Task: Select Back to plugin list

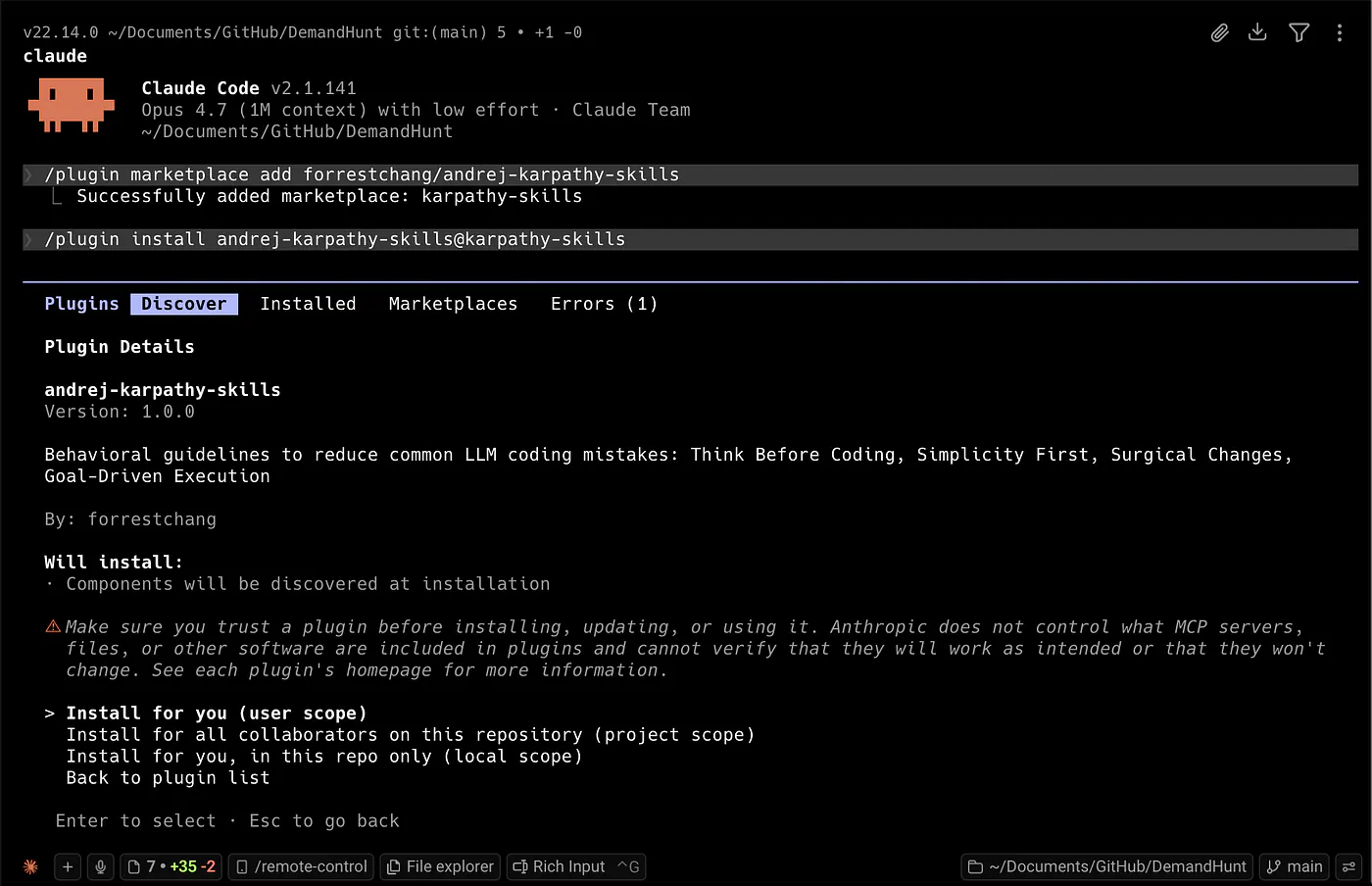Action: (x=168, y=778)
